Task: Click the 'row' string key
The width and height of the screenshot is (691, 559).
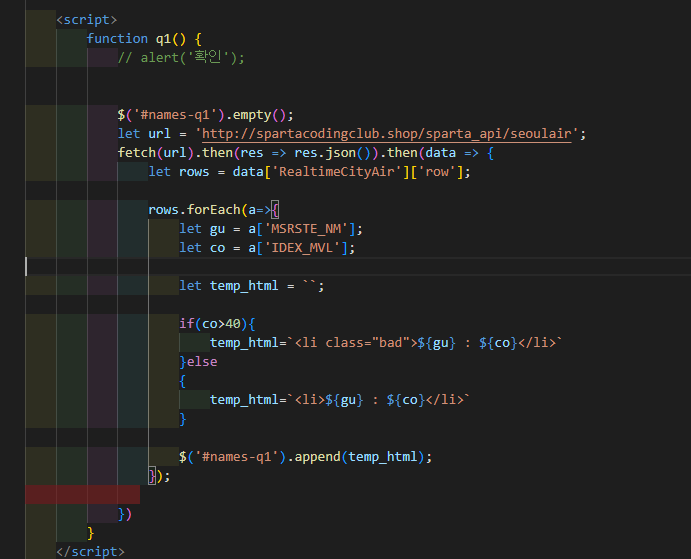Action: pyautogui.click(x=437, y=171)
